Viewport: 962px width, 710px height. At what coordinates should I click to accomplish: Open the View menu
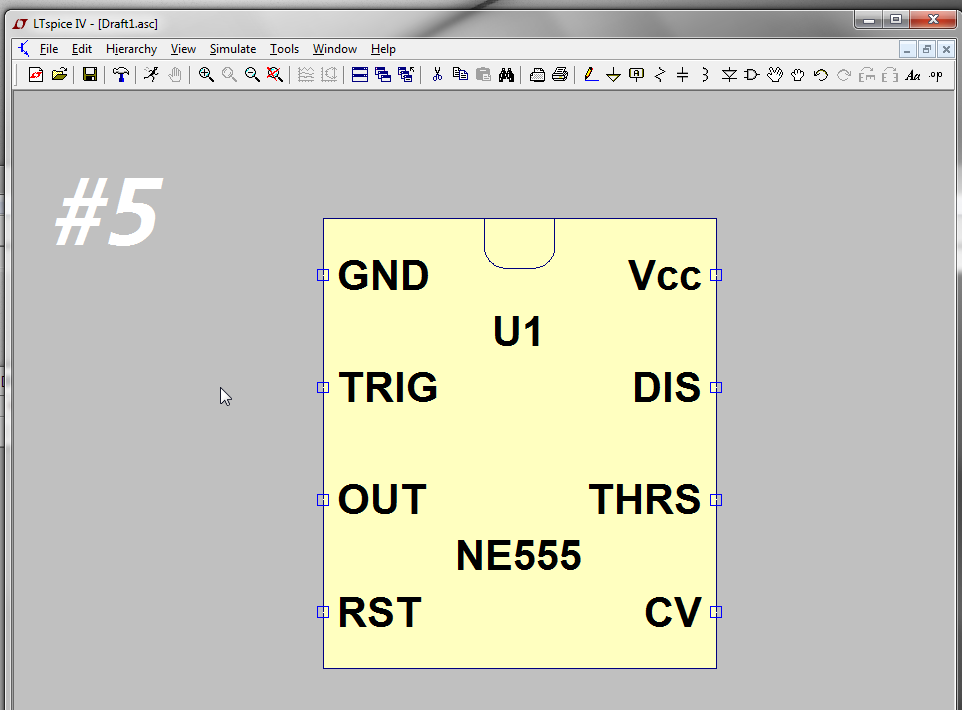[x=183, y=49]
